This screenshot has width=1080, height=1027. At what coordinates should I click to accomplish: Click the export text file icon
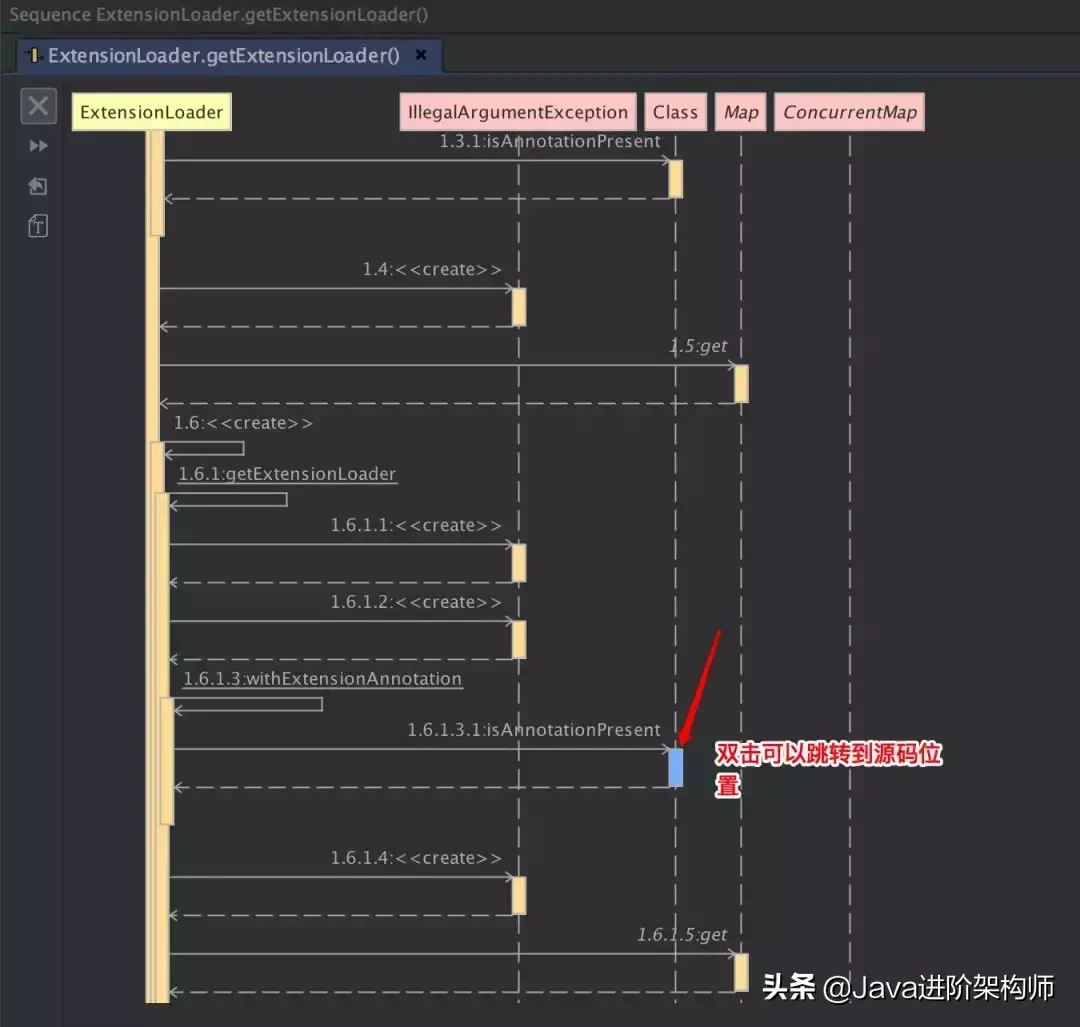pyautogui.click(x=38, y=226)
